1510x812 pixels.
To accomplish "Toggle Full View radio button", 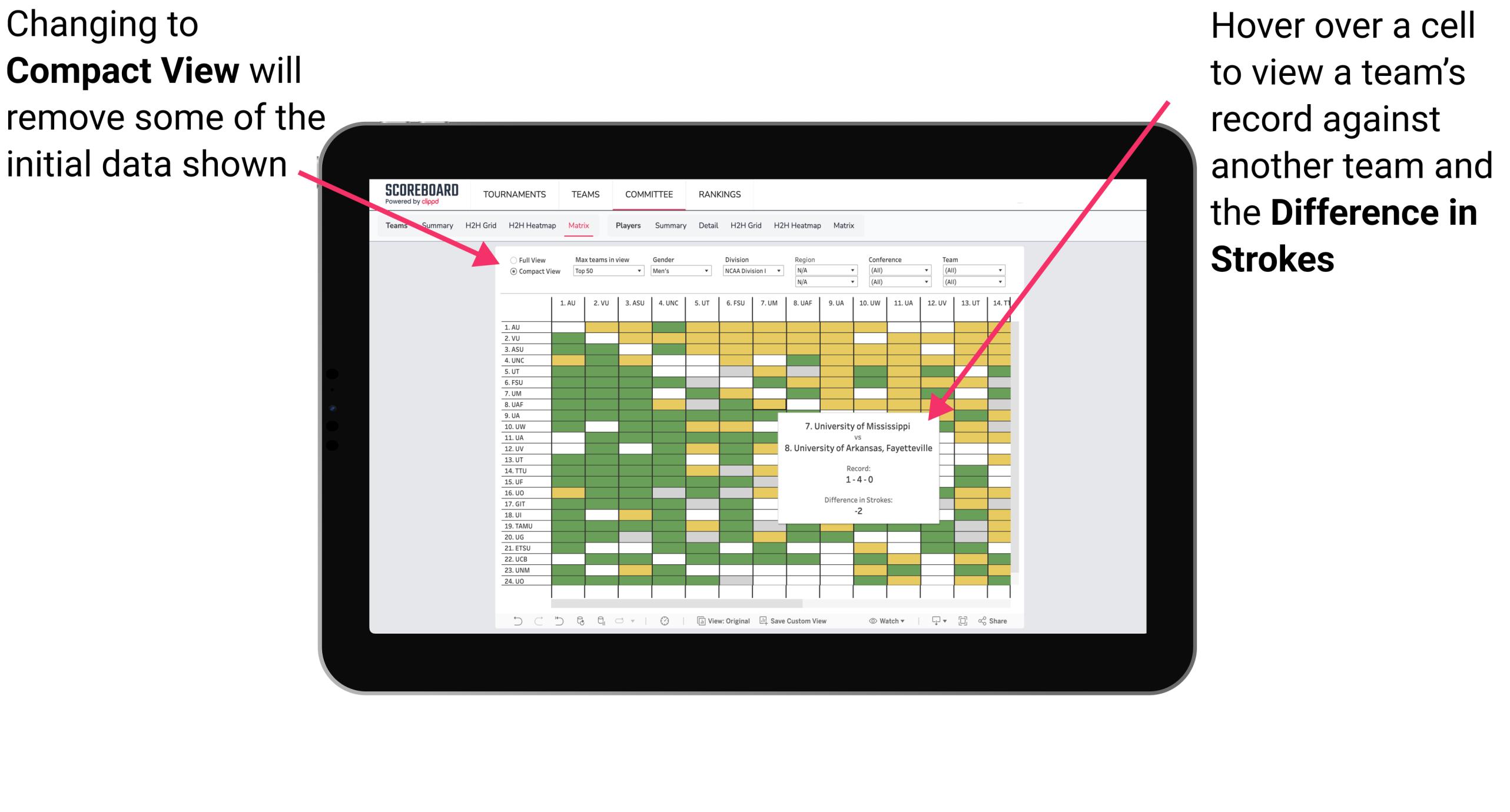I will click(512, 259).
